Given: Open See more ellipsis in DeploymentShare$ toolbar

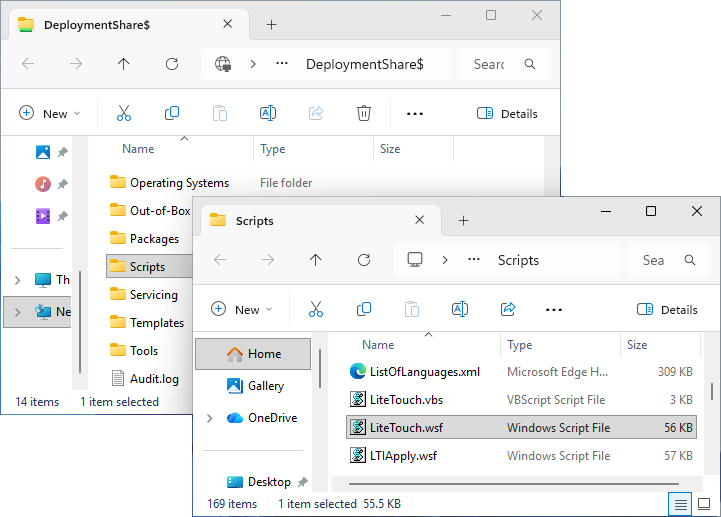Looking at the screenshot, I should 415,114.
